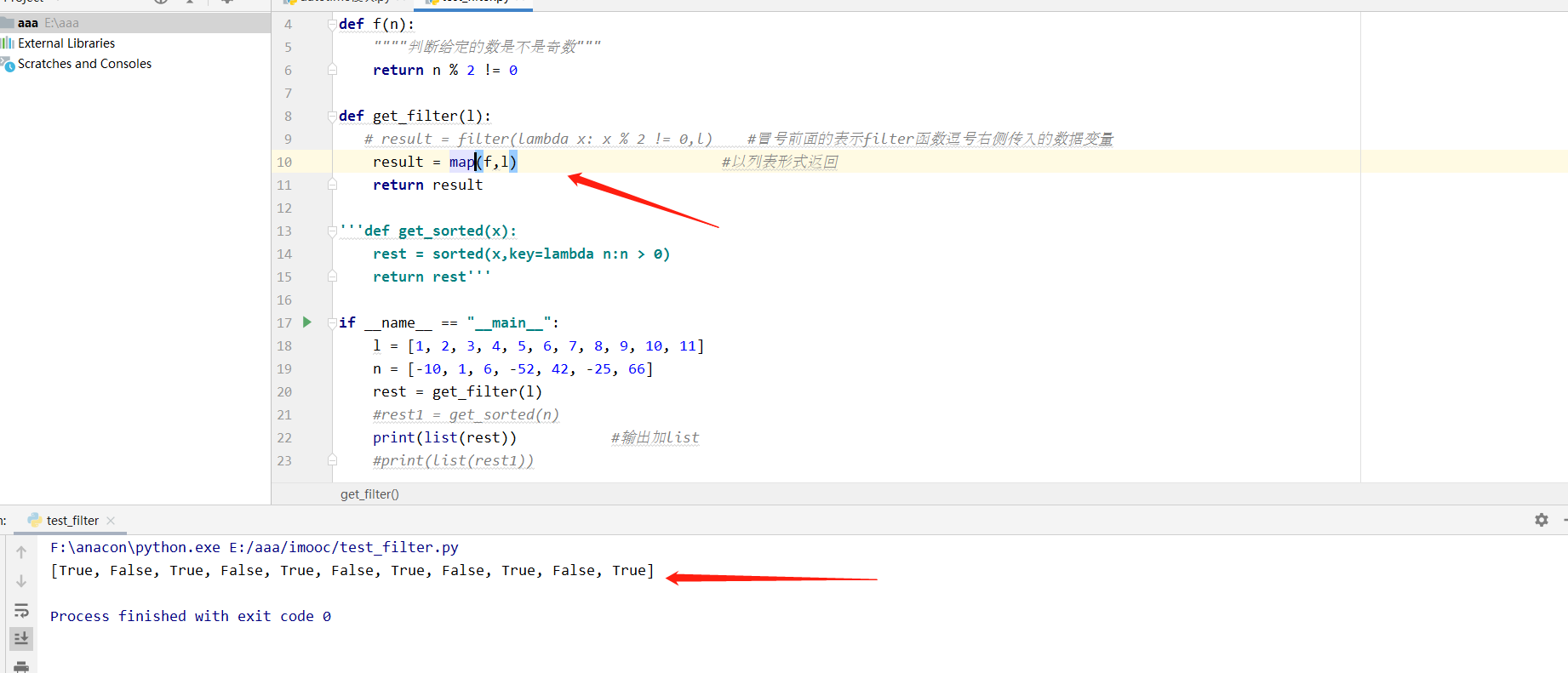Toggle Scroll to End in Run console
This screenshot has height=673, width=1568.
(x=21, y=638)
